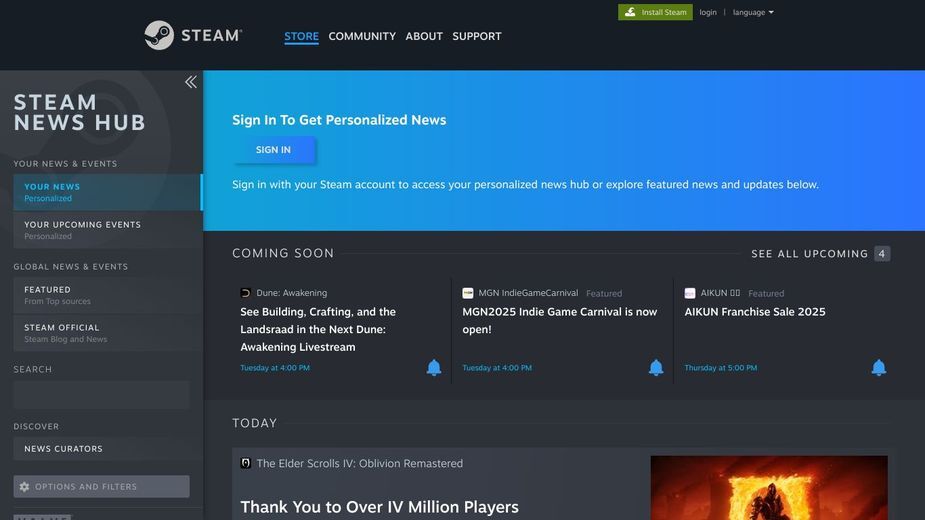Open the language dropdown

(x=753, y=12)
